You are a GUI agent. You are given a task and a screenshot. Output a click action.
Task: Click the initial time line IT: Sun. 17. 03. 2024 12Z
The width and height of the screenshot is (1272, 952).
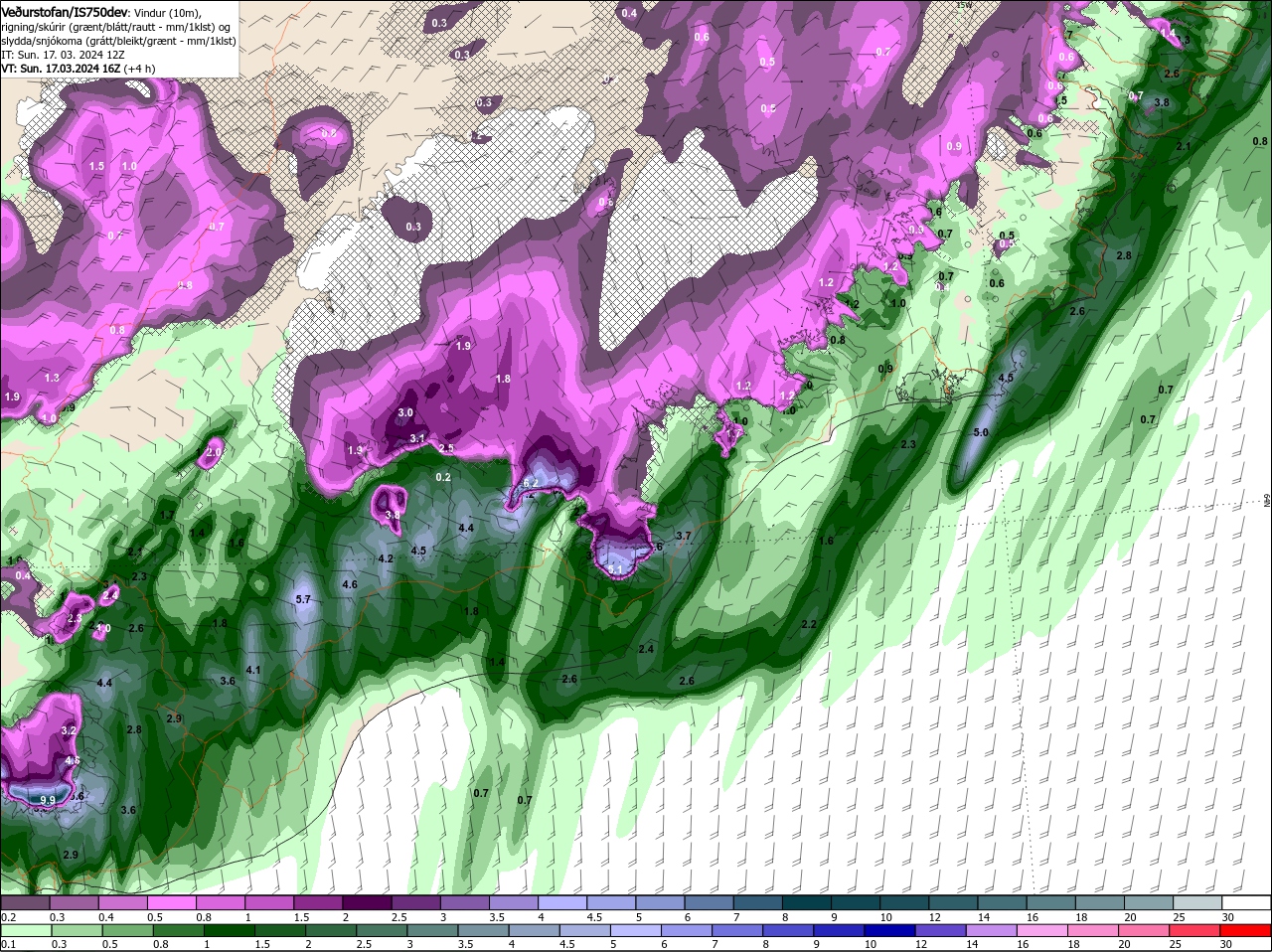coord(63,54)
